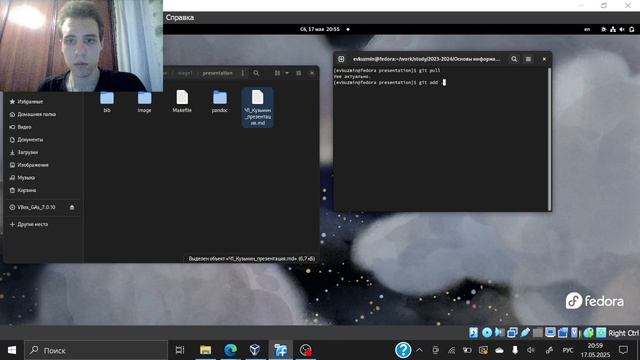Open the terminal hamburger menu
Screen dimensions: 640x360
[x=528, y=59]
